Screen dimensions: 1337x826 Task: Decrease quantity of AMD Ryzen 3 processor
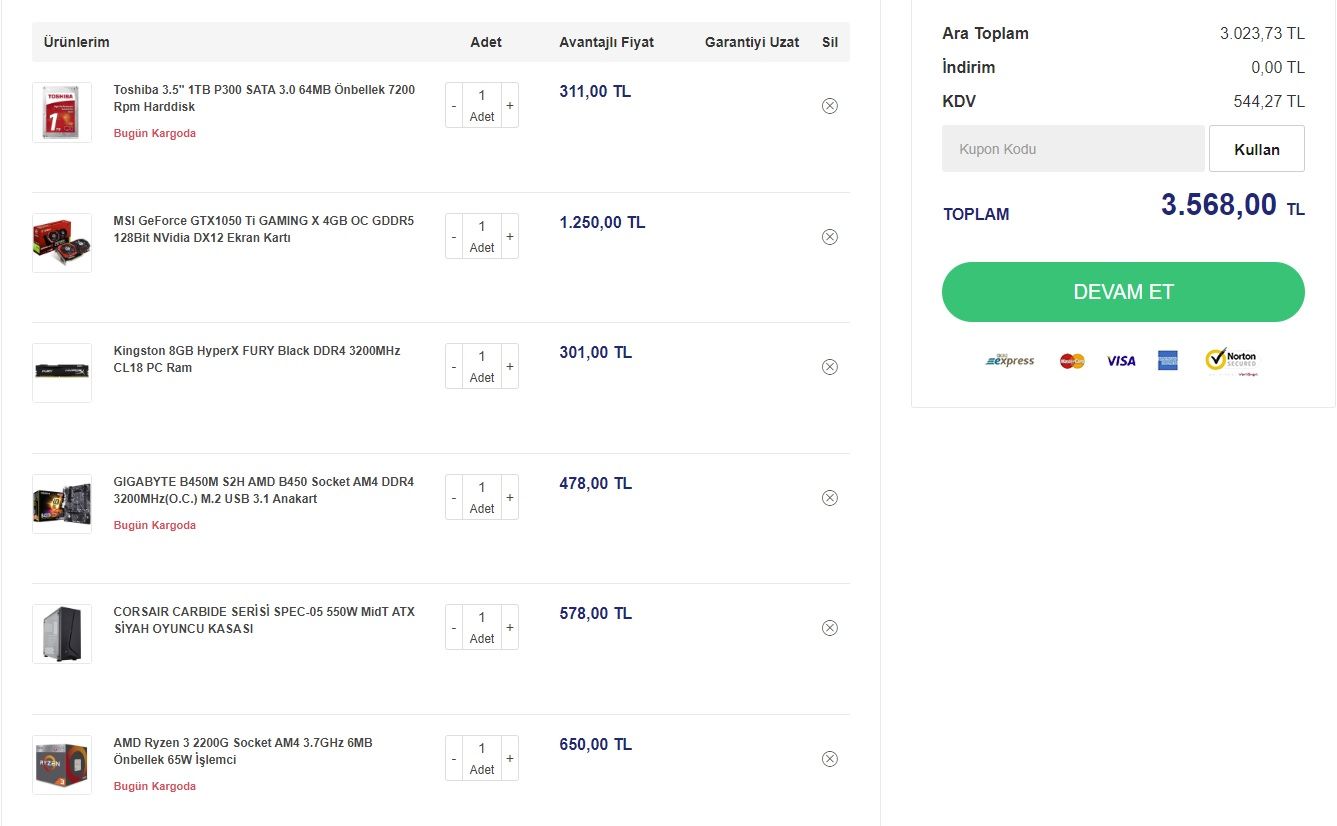tap(454, 758)
